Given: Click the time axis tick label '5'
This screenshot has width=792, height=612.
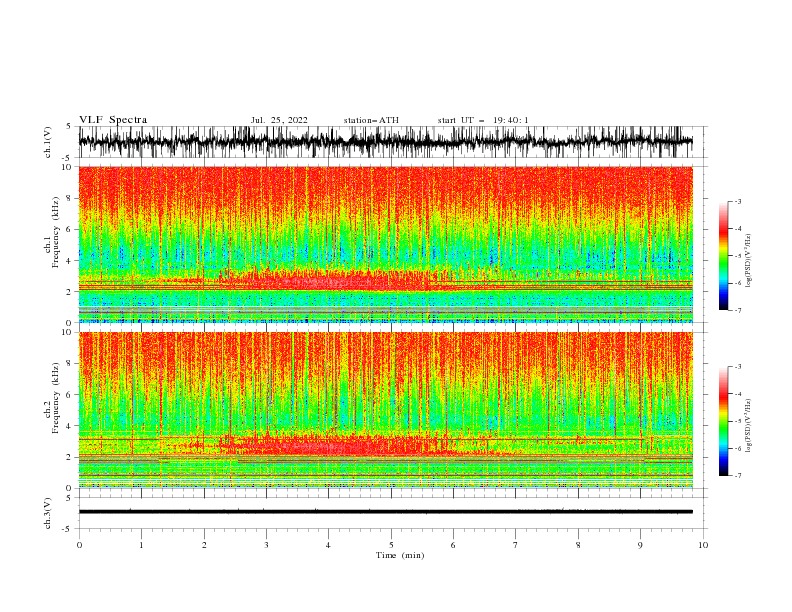Looking at the screenshot, I should coord(391,545).
